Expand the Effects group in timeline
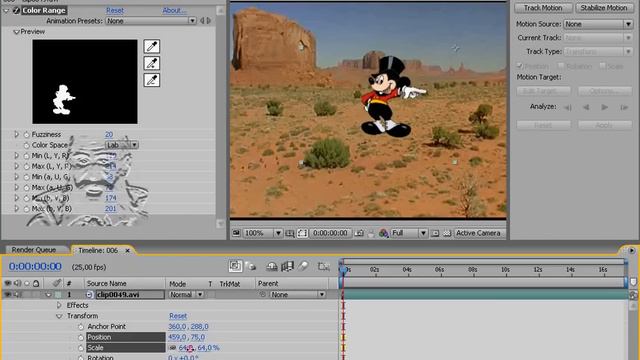Screen dimensions: 640x360 [x=59, y=305]
